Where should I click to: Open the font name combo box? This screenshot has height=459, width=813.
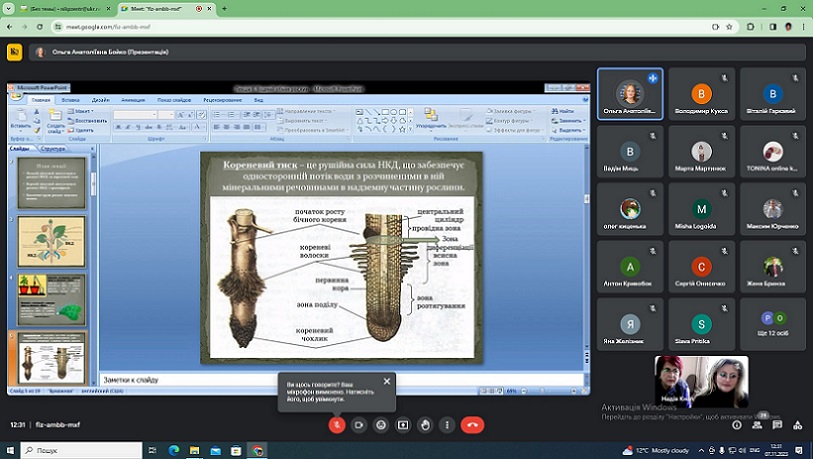coord(135,115)
